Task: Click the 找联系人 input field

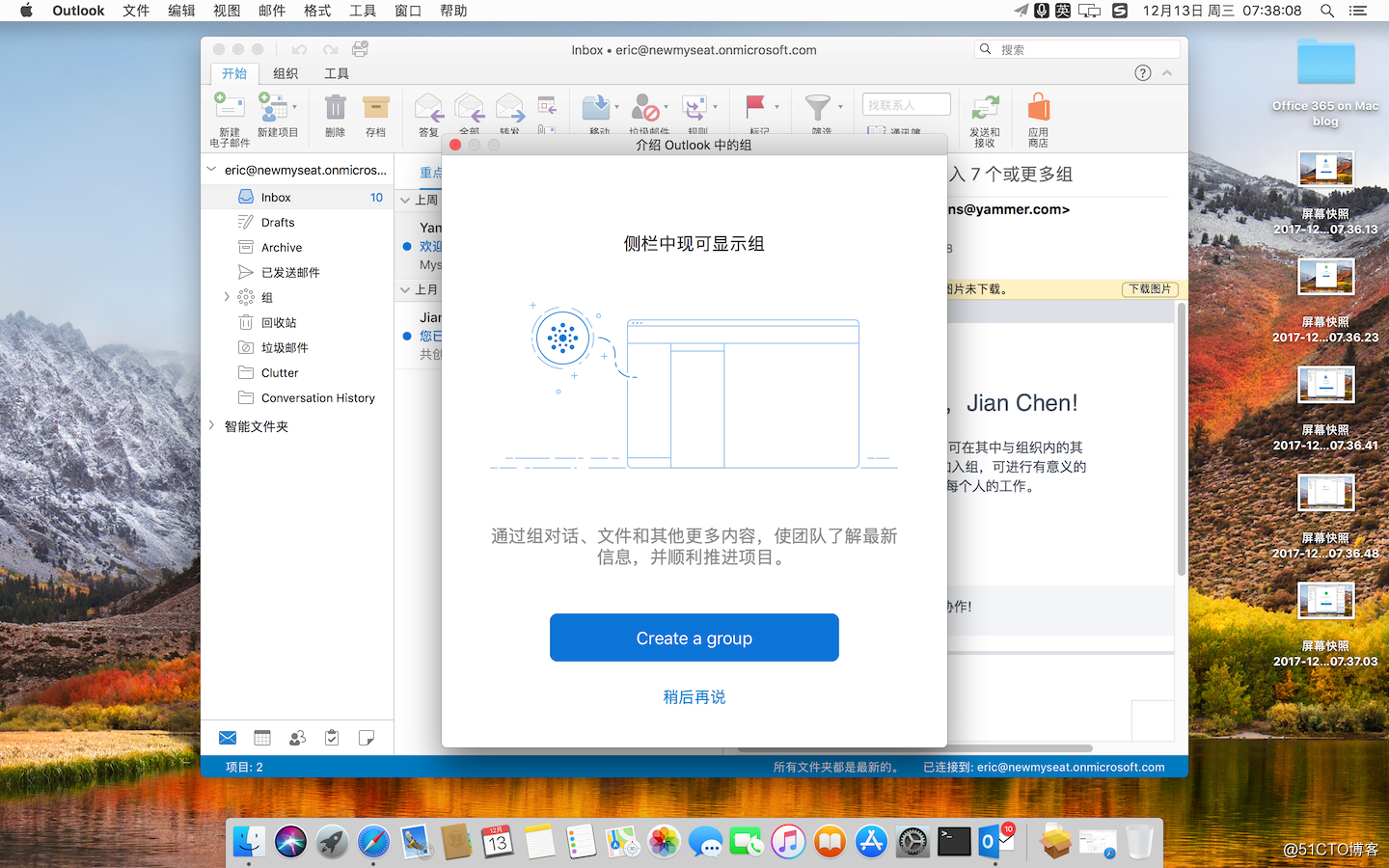Action: pos(907,104)
